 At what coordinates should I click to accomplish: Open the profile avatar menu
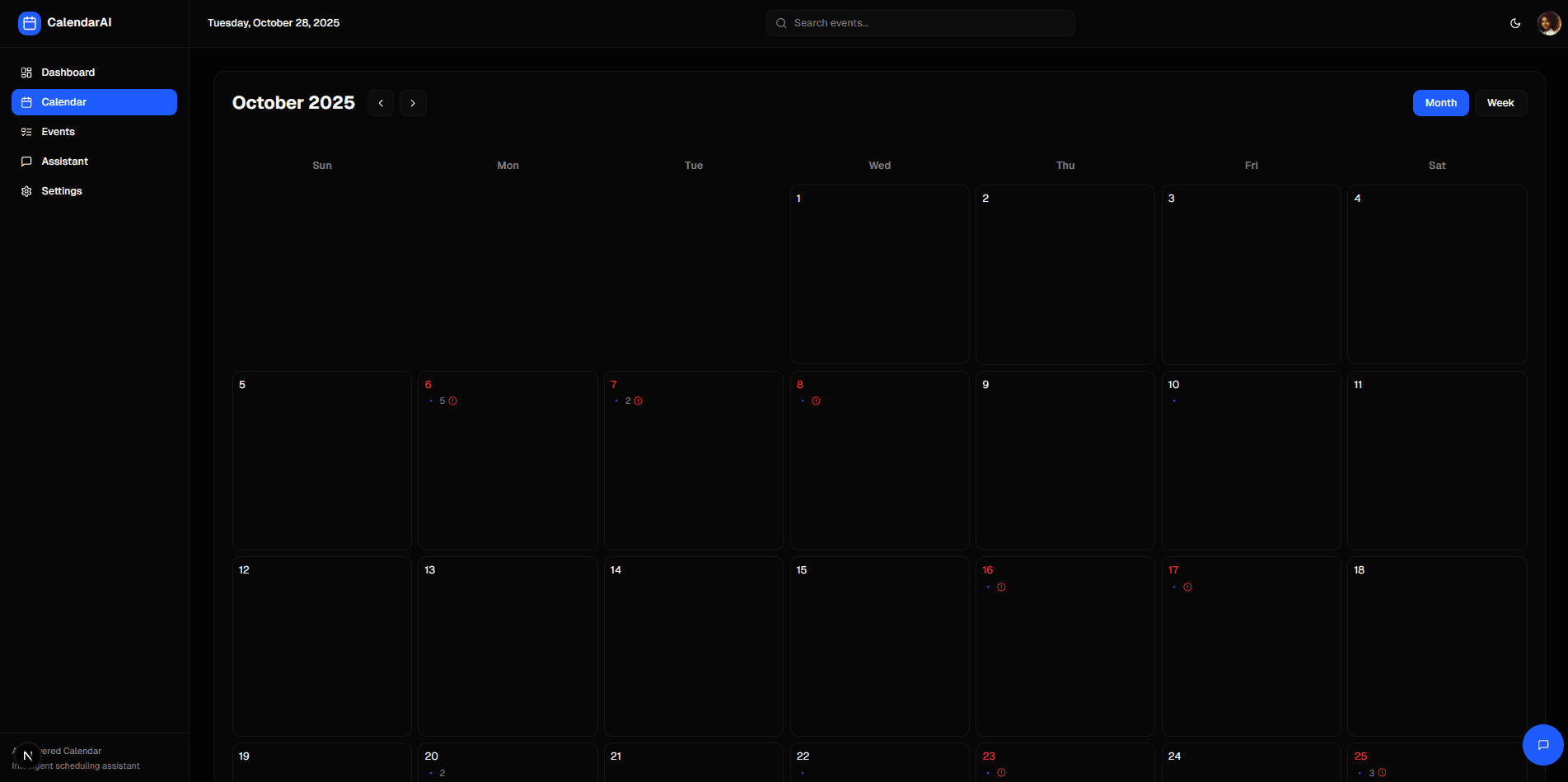point(1548,22)
